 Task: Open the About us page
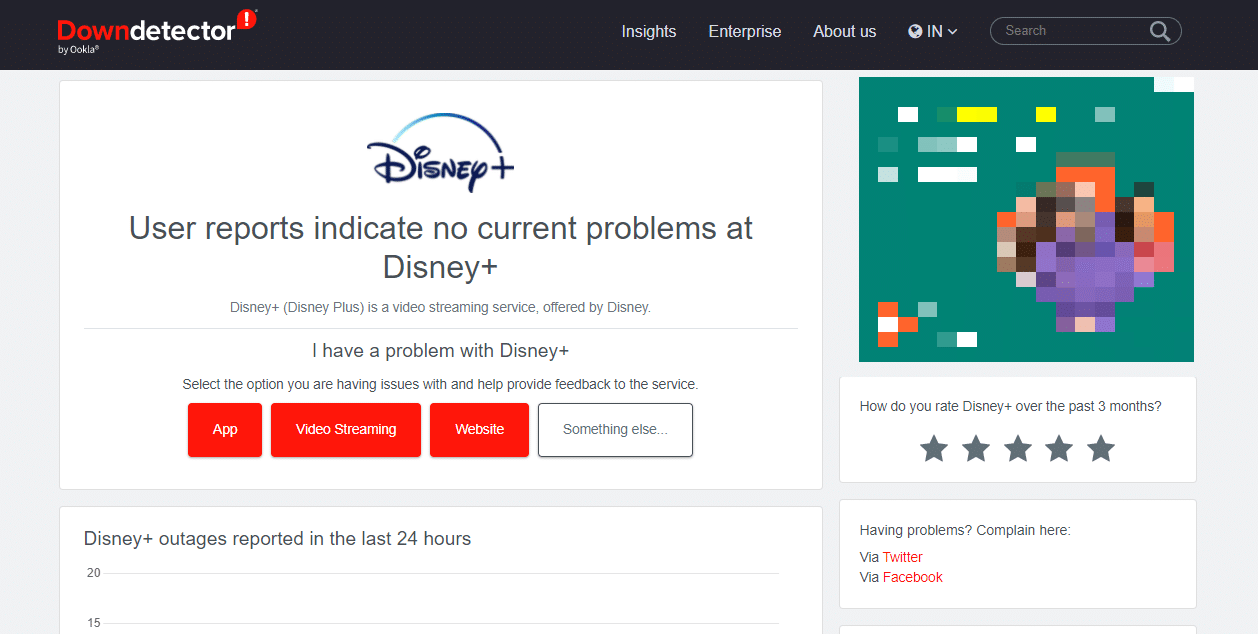click(845, 31)
